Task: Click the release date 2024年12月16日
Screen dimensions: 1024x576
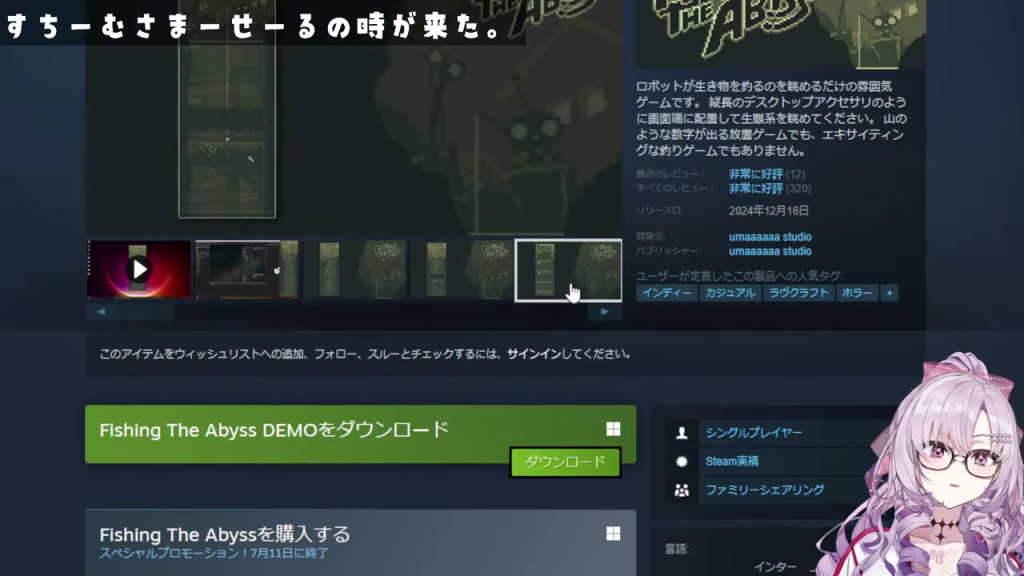Action: point(769,210)
